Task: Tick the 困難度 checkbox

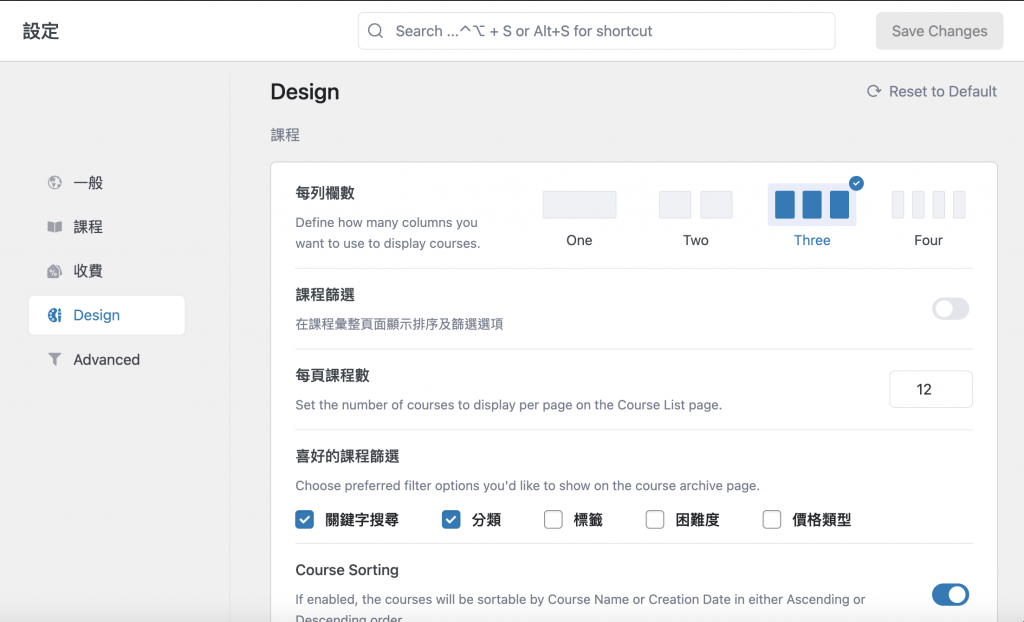Action: click(x=655, y=519)
